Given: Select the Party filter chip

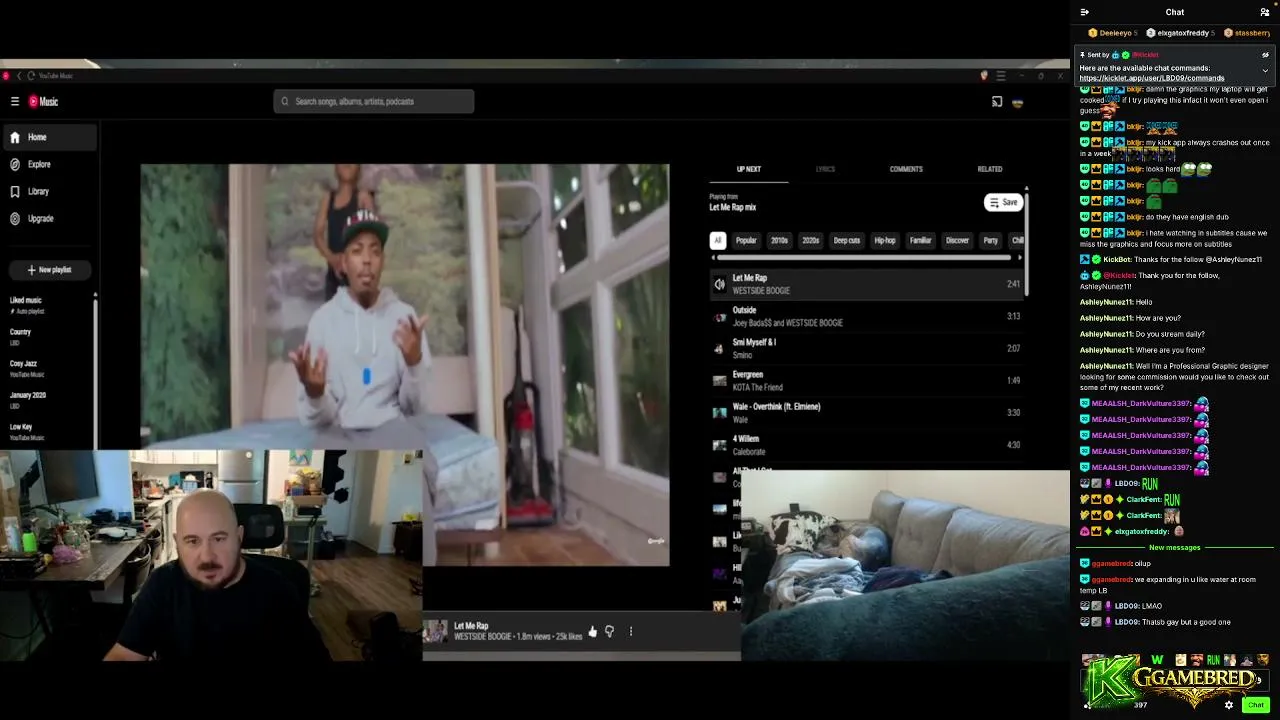Looking at the screenshot, I should 990,240.
